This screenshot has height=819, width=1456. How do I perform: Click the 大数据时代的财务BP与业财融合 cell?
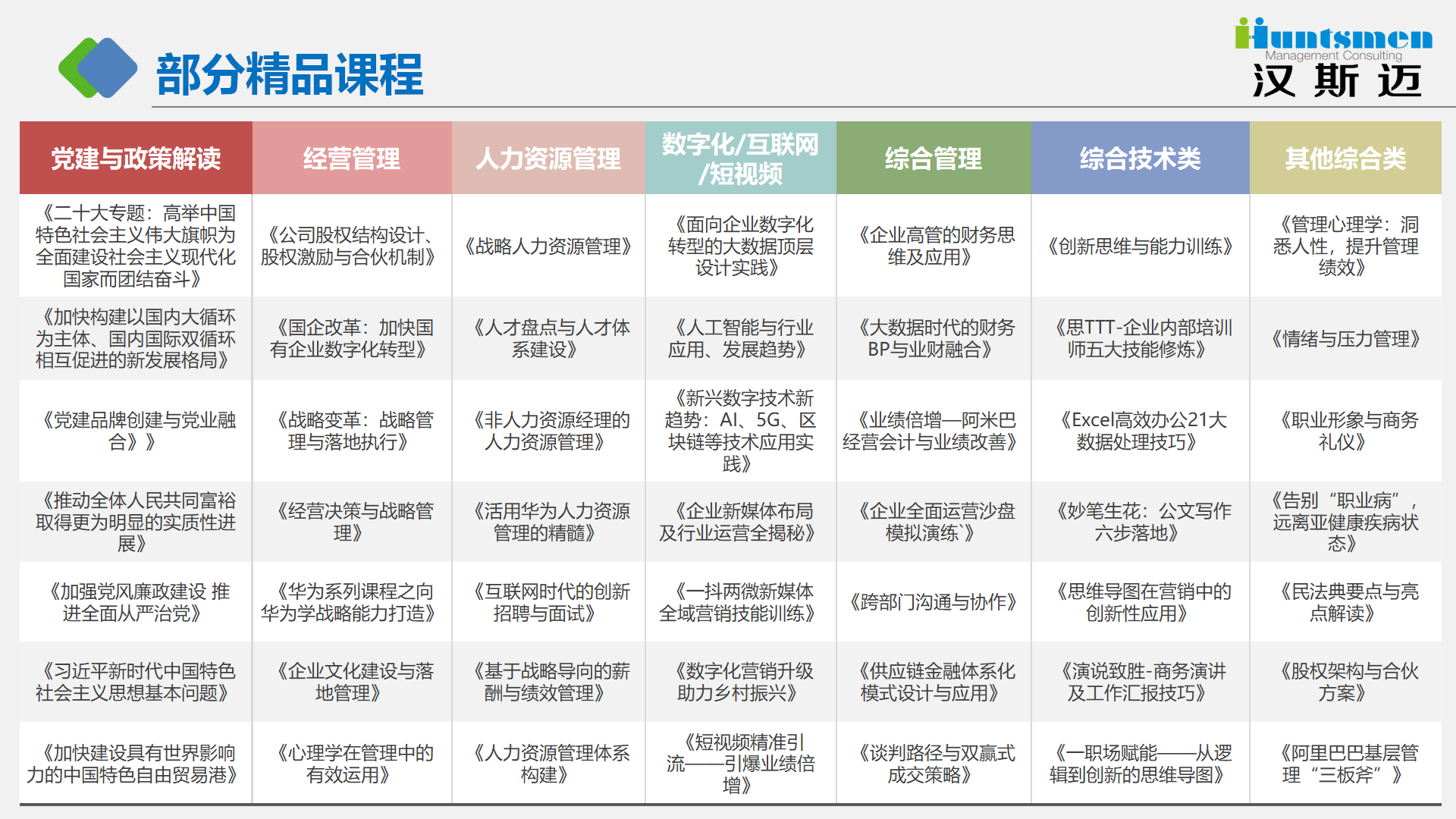934,338
